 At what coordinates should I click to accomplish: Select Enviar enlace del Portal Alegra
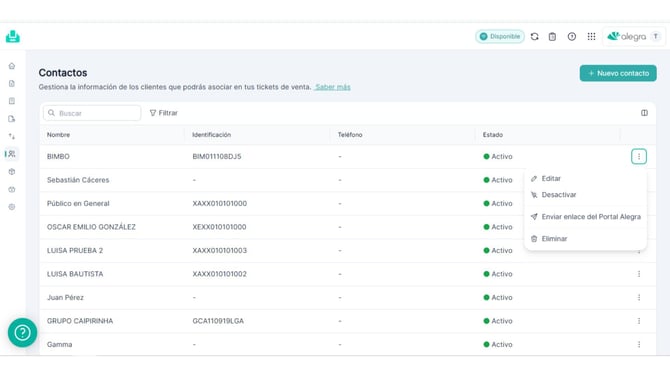pyautogui.click(x=585, y=217)
